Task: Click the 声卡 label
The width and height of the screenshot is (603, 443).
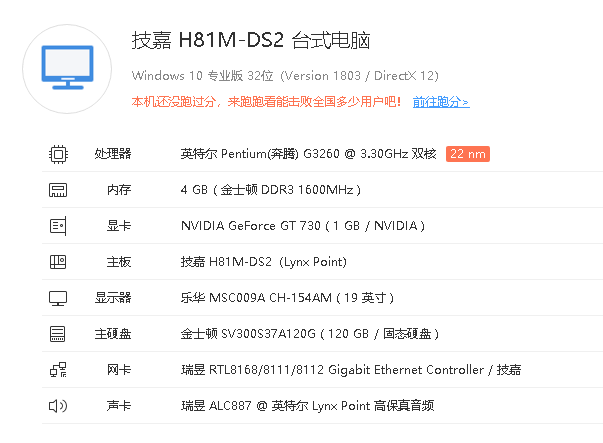Action: (x=119, y=406)
